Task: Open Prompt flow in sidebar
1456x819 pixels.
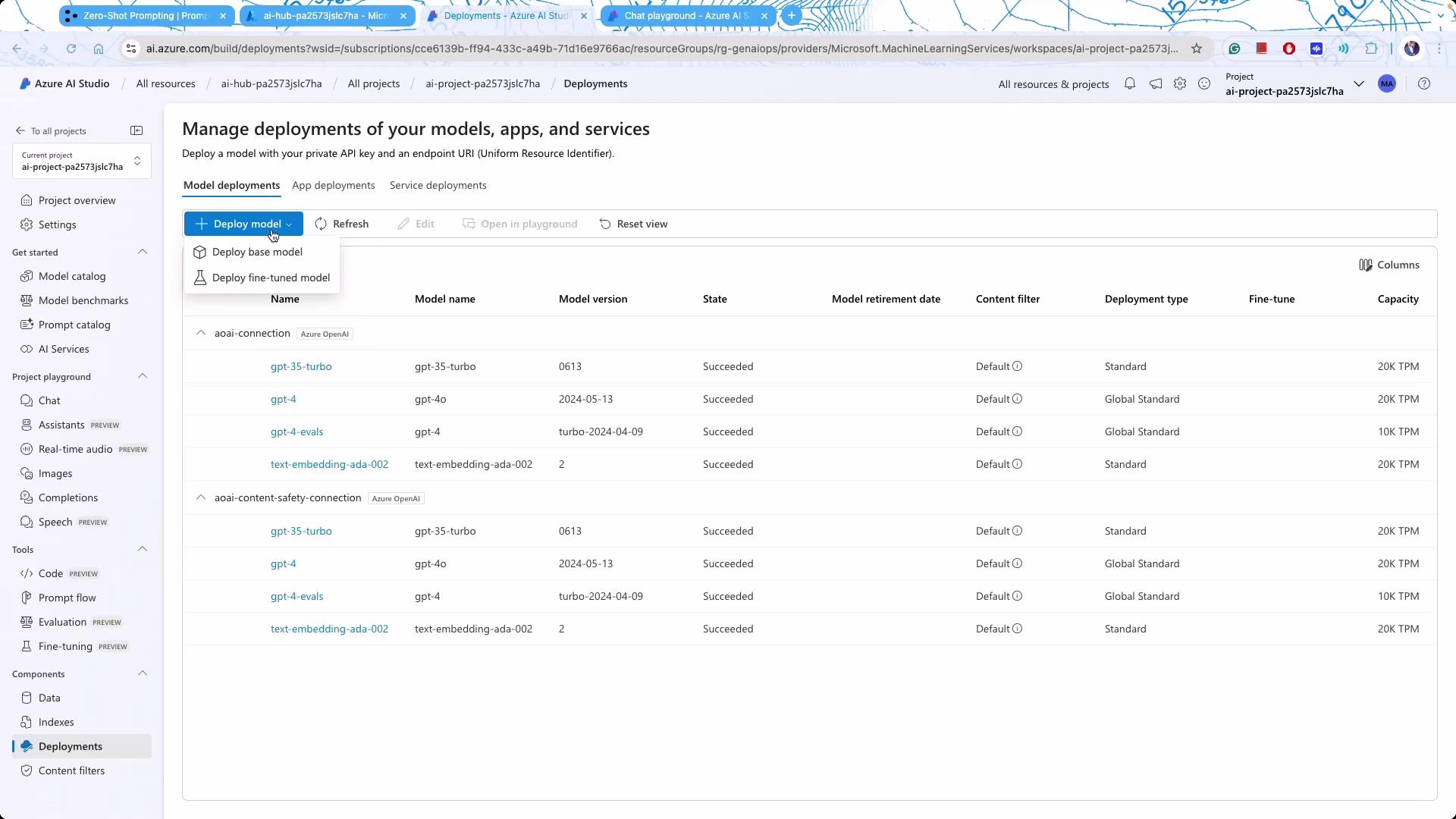Action: pyautogui.click(x=67, y=598)
